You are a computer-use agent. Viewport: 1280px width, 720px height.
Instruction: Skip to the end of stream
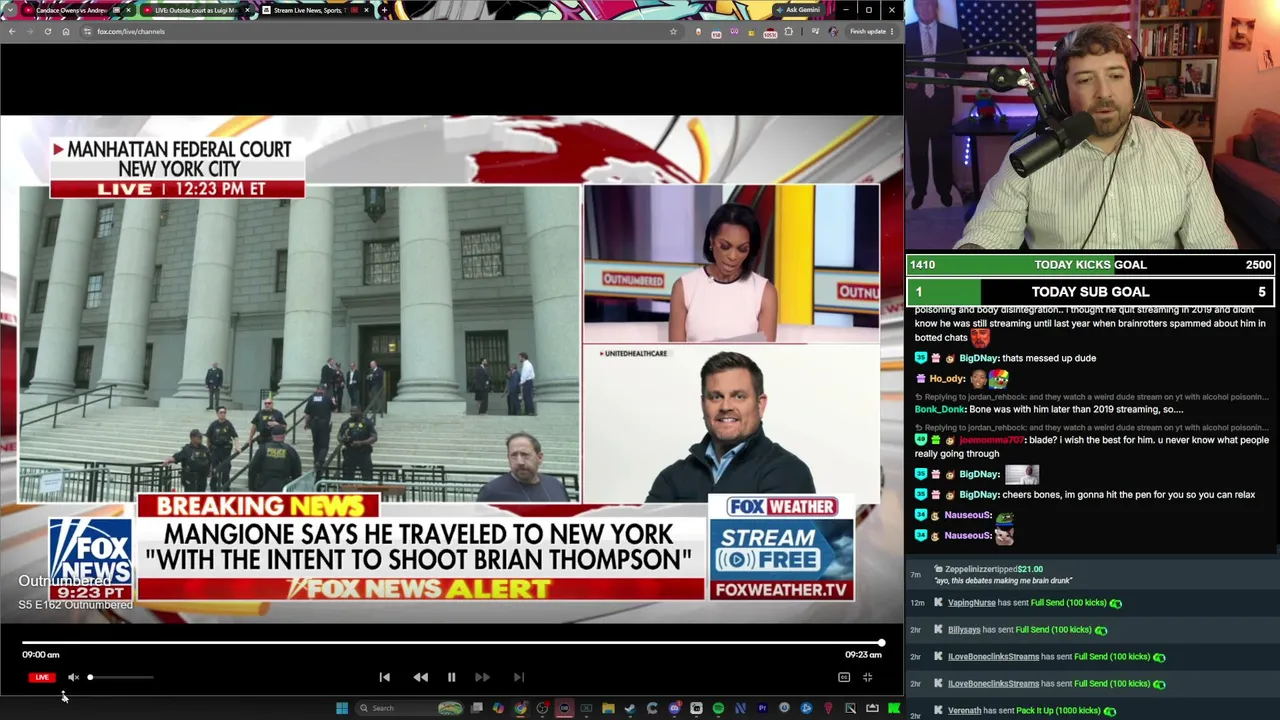(518, 677)
